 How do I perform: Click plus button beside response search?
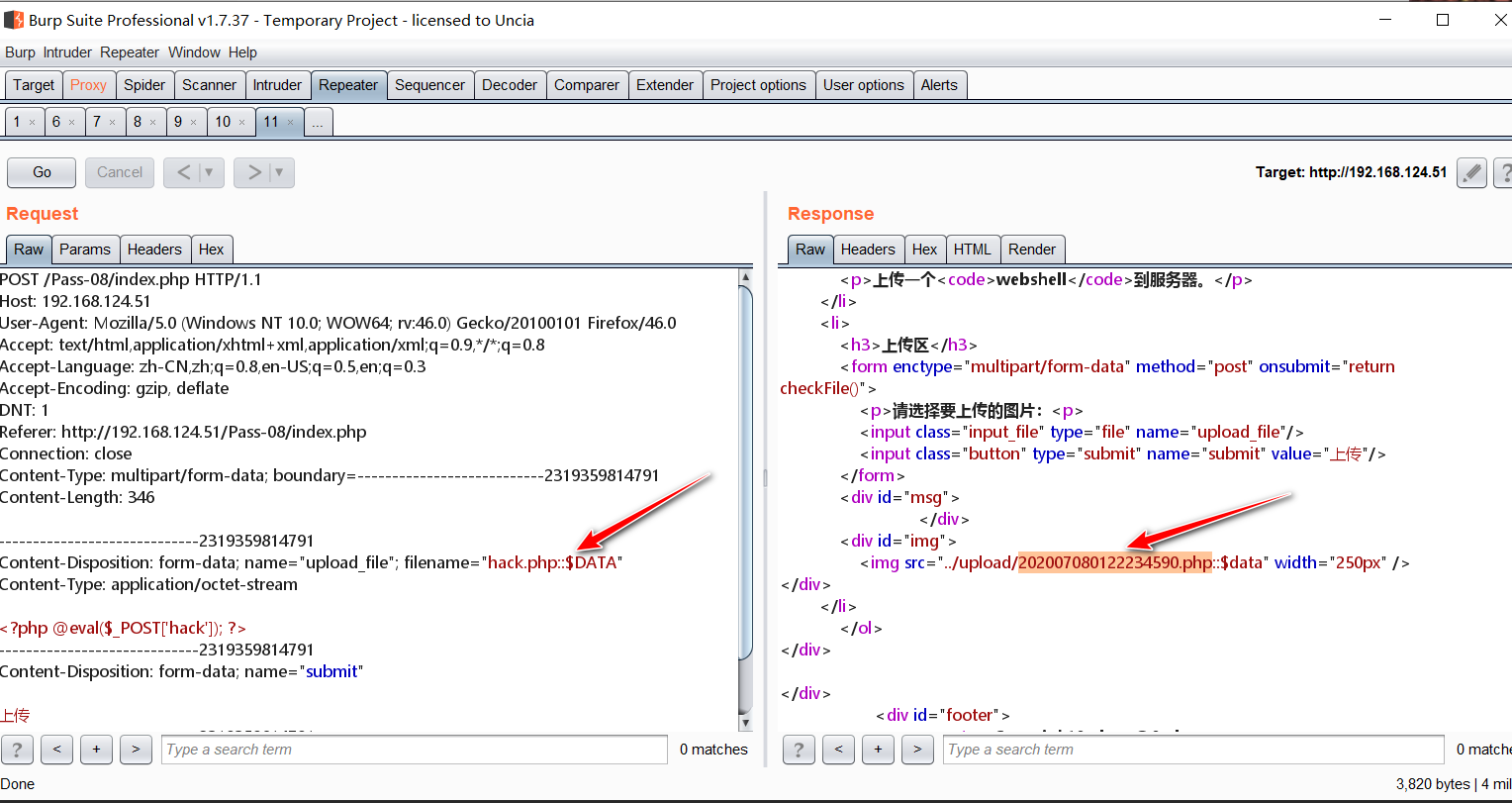click(x=878, y=750)
